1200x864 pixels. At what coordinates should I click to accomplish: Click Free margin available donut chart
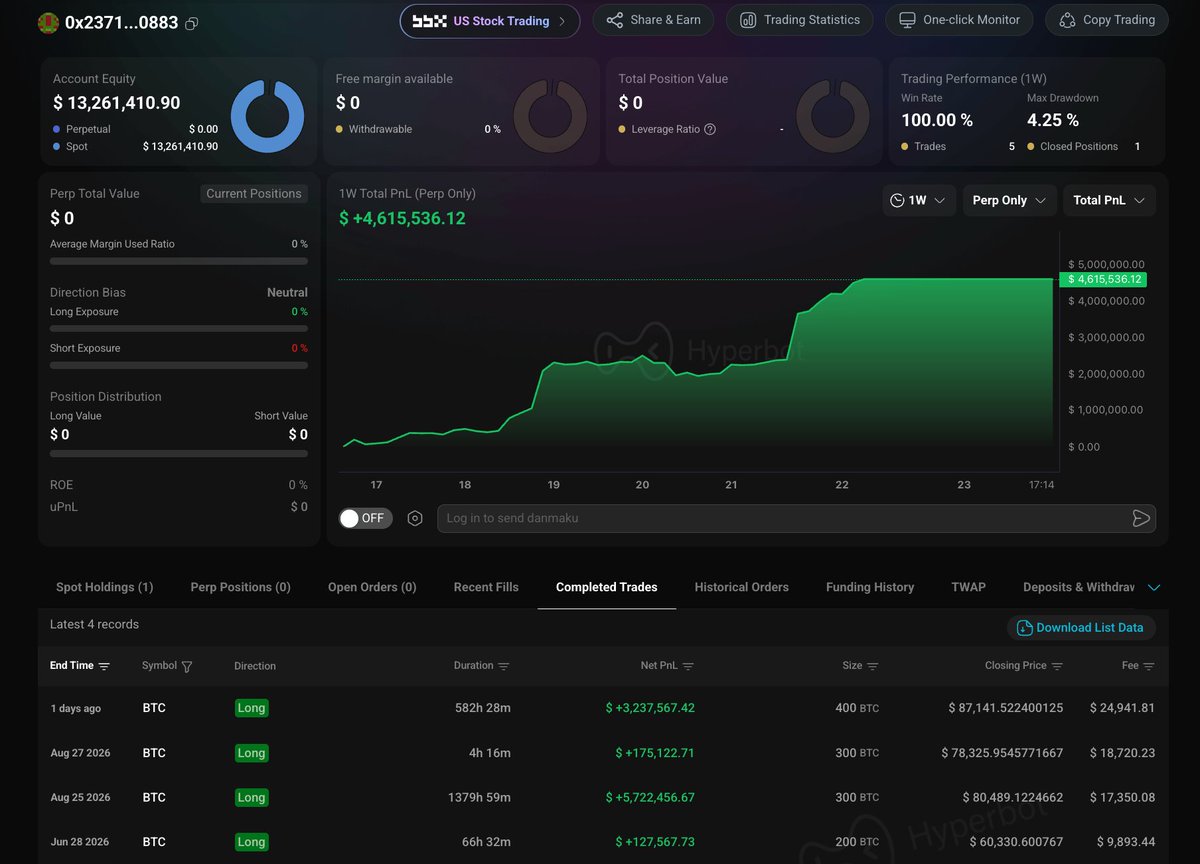tap(550, 115)
